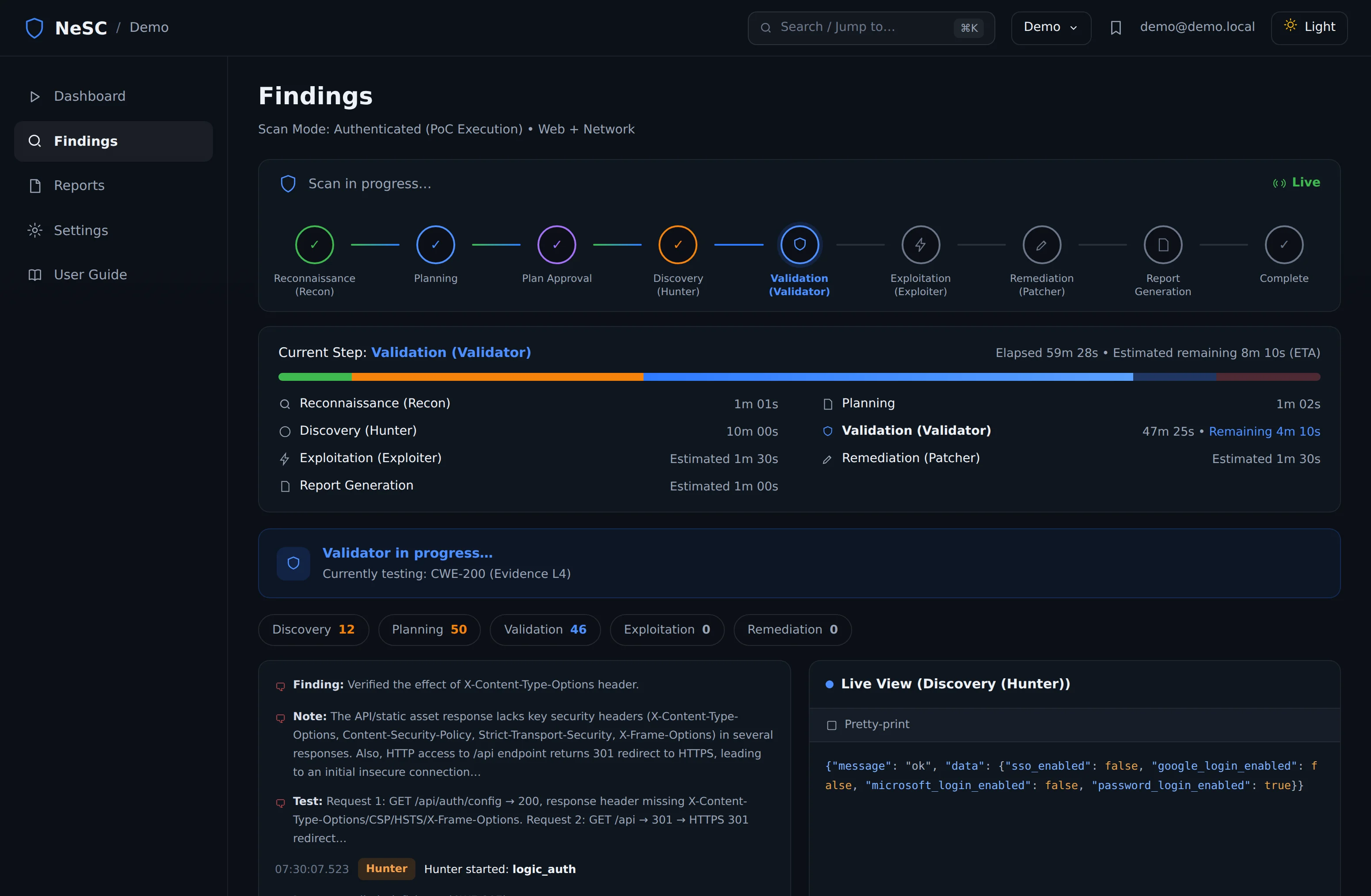Click the orange segment of the progress bar
Image resolution: width=1371 pixels, height=896 pixels.
(x=498, y=376)
